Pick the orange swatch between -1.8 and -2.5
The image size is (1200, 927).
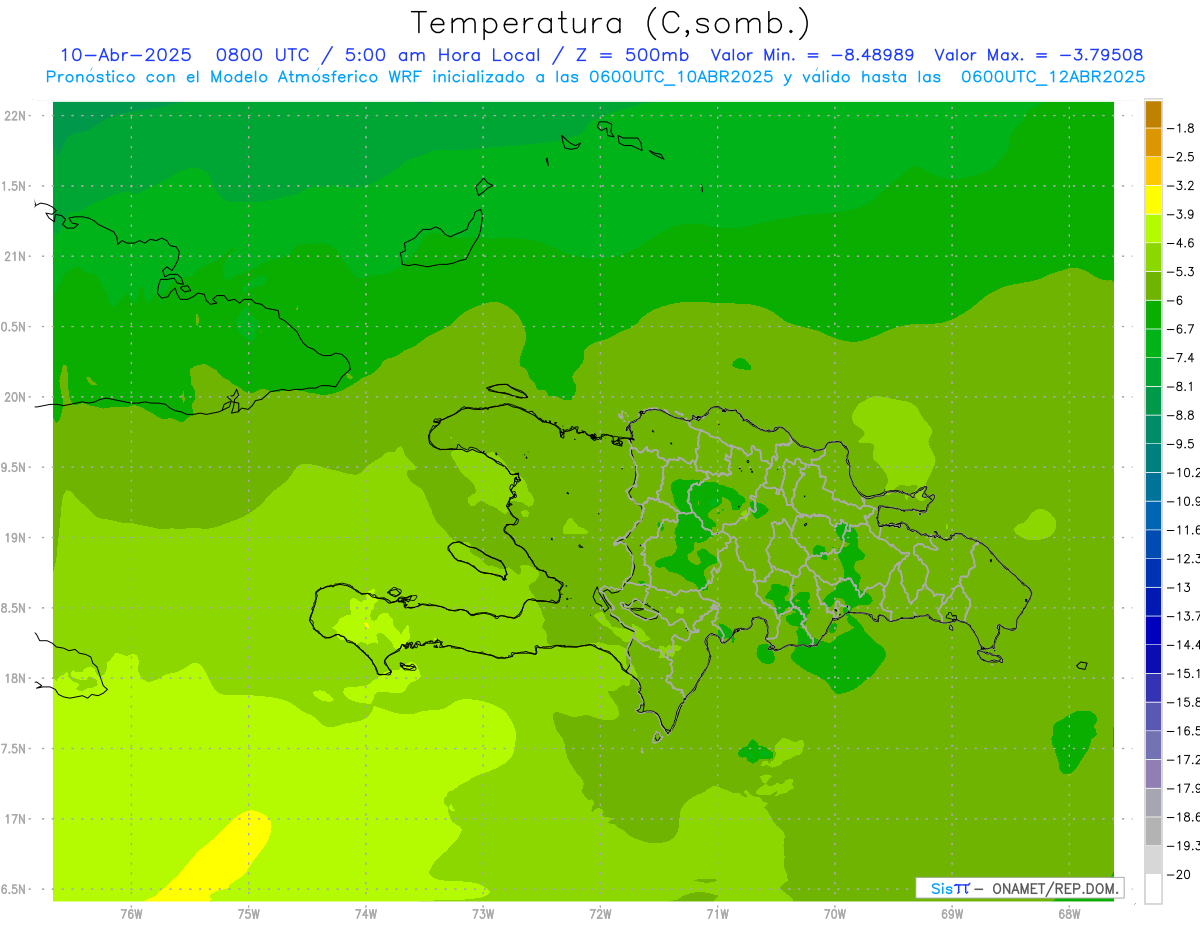[x=1153, y=143]
